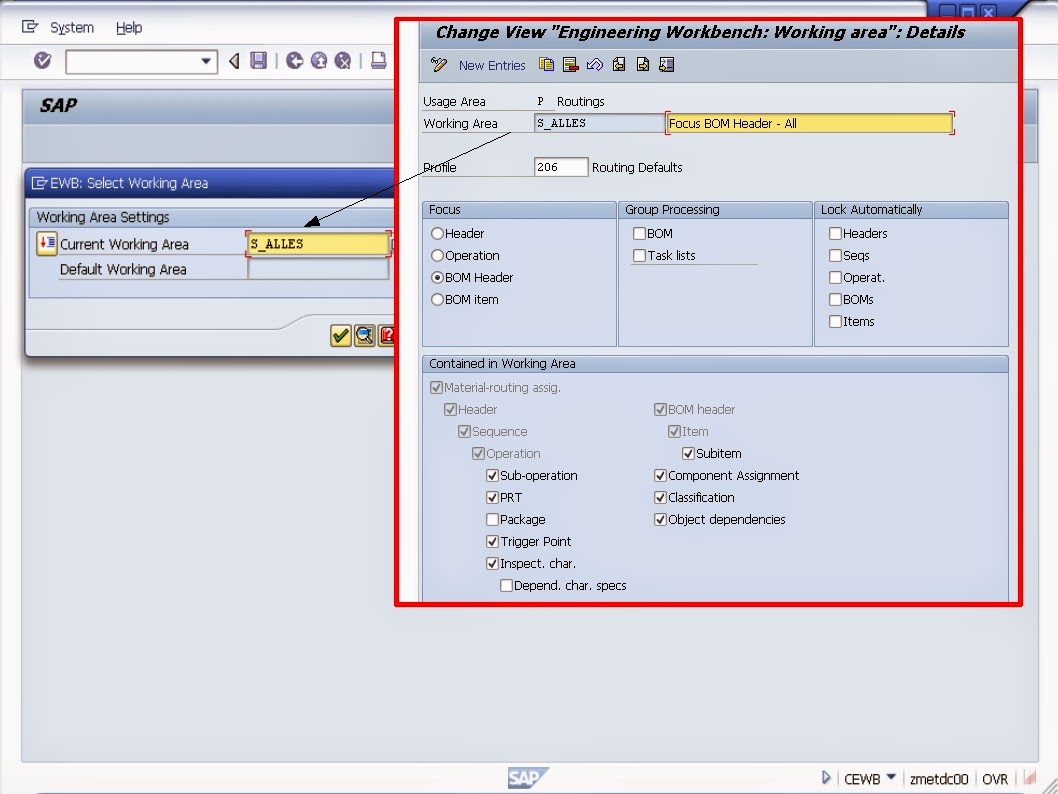Select the BOM Header focus radio button
Screen dimensions: 1058x794
(439, 277)
